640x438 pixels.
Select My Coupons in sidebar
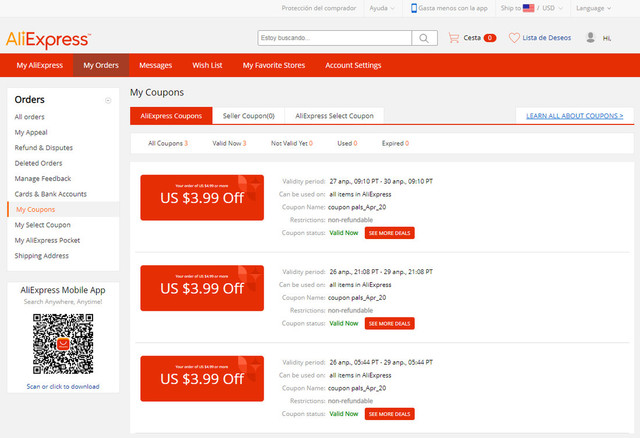coord(36,209)
